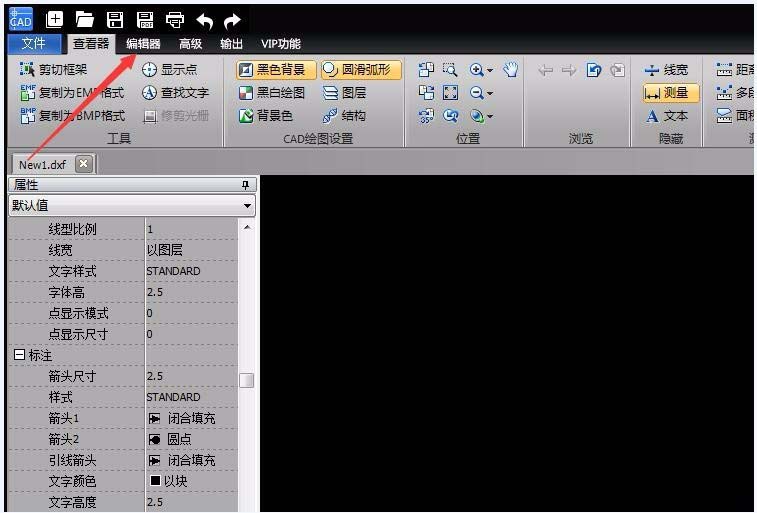The image size is (757, 513).
Task: Open the zoom out dropdown arrow
Action: click(x=490, y=93)
